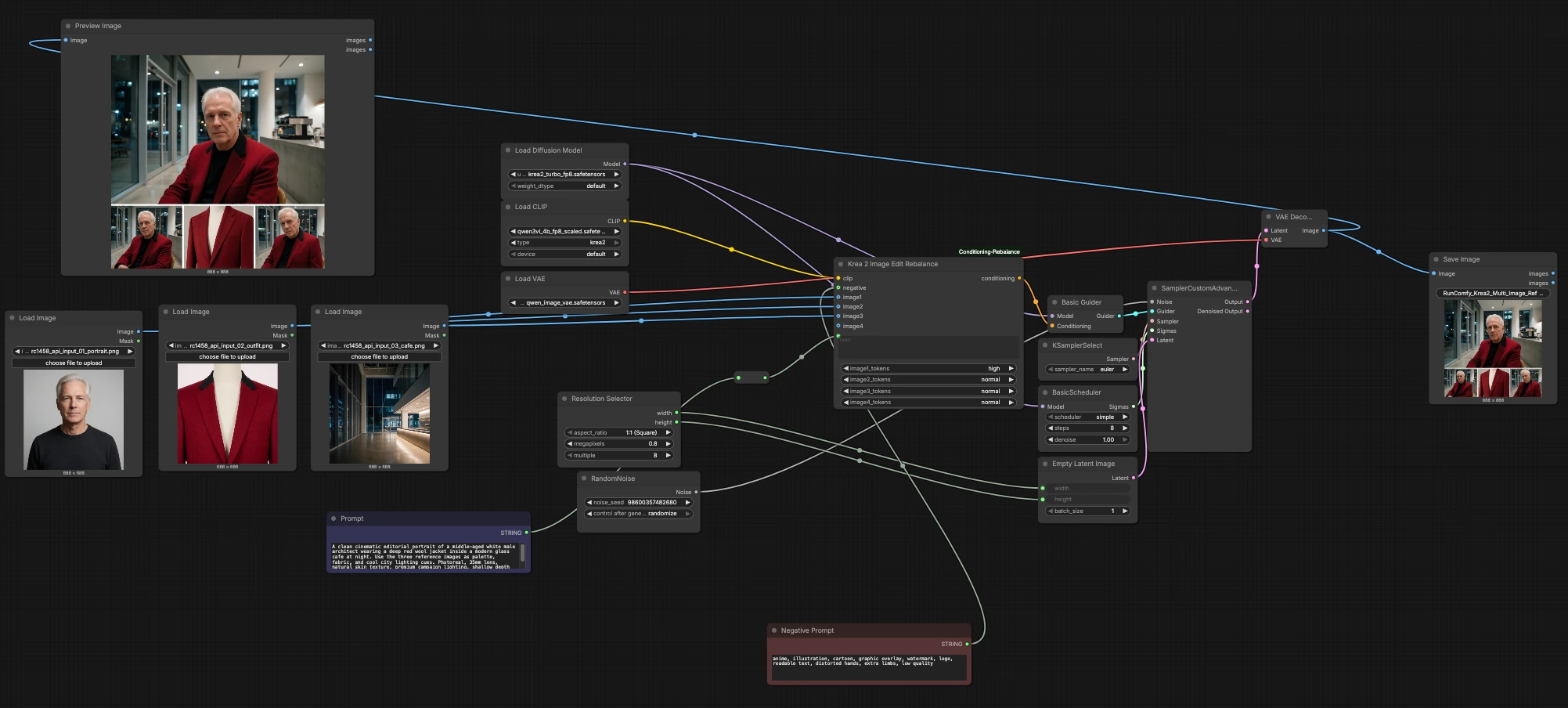
Task: Click choose file to upload under cafe.png
Action: [380, 356]
